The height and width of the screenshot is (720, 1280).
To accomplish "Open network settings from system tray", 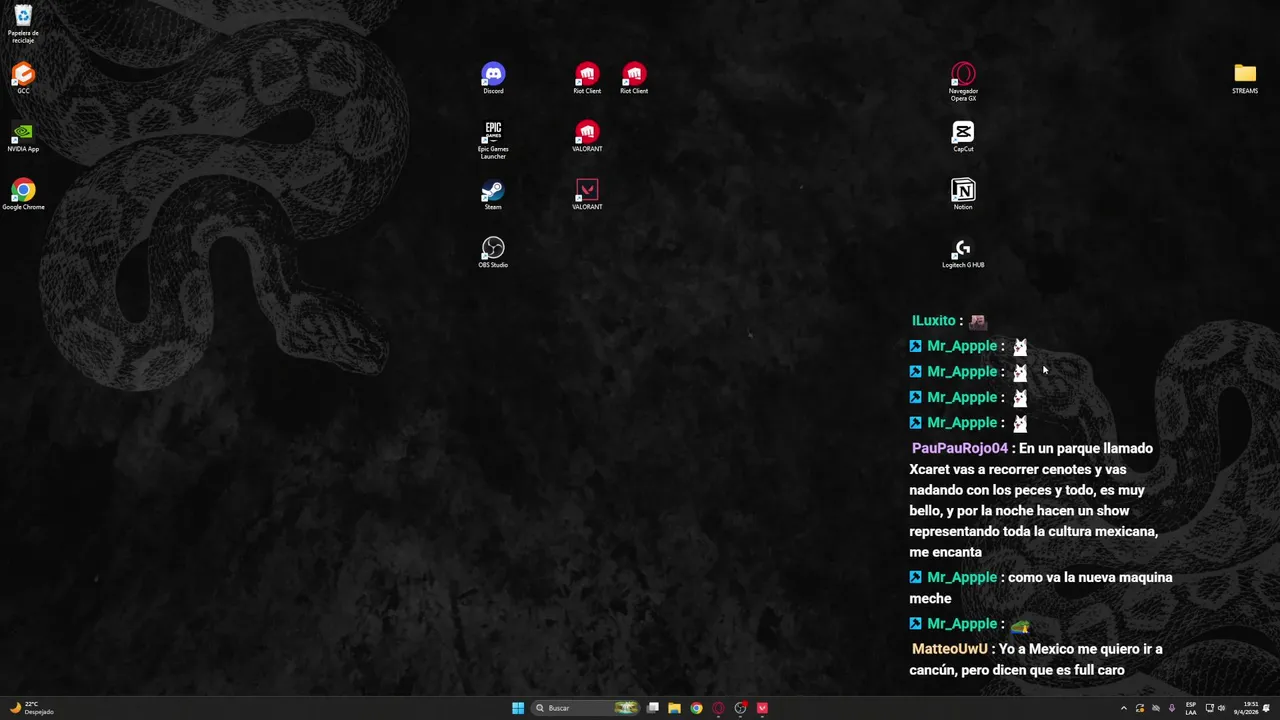I will point(1210,708).
